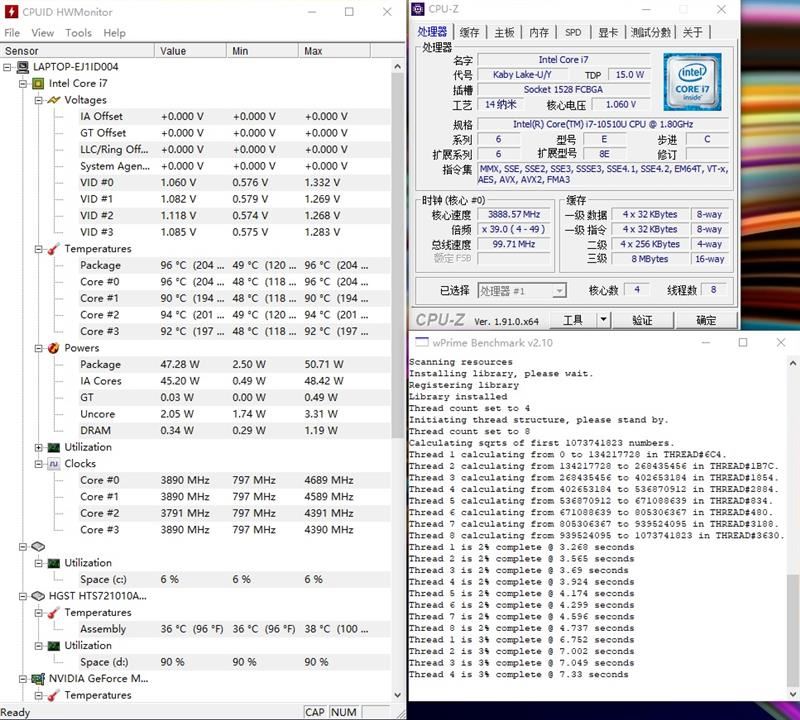Click the CPU-Z app icon in title bar
The width and height of the screenshot is (800, 720).
(x=418, y=9)
